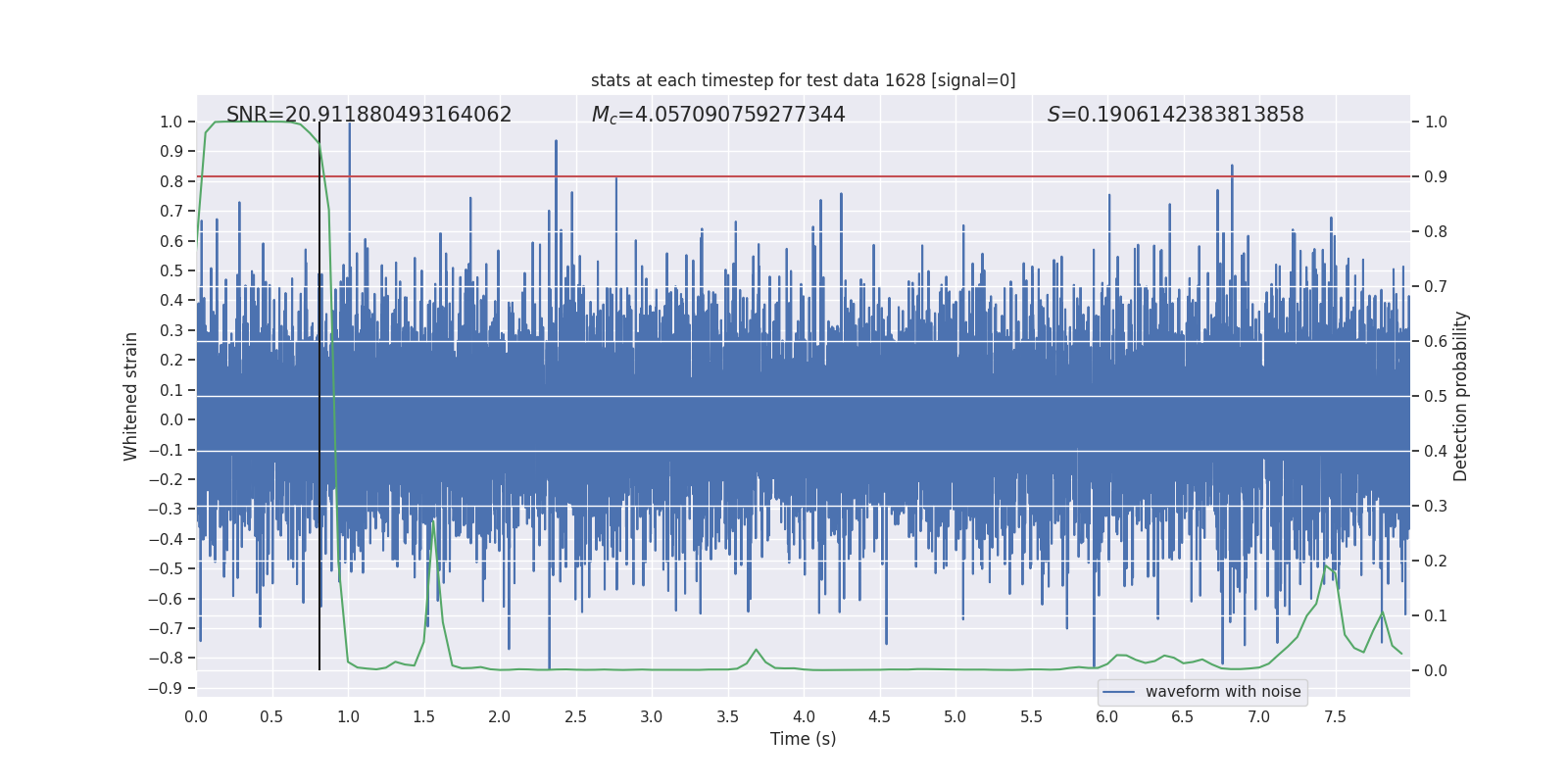This screenshot has height=784, width=1568.
Task: Click the "waveform with noise" legend label
Action: pyautogui.click(x=1222, y=692)
